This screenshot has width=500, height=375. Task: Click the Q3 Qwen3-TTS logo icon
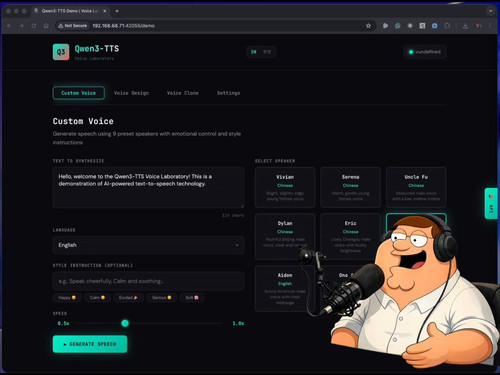pyautogui.click(x=61, y=52)
